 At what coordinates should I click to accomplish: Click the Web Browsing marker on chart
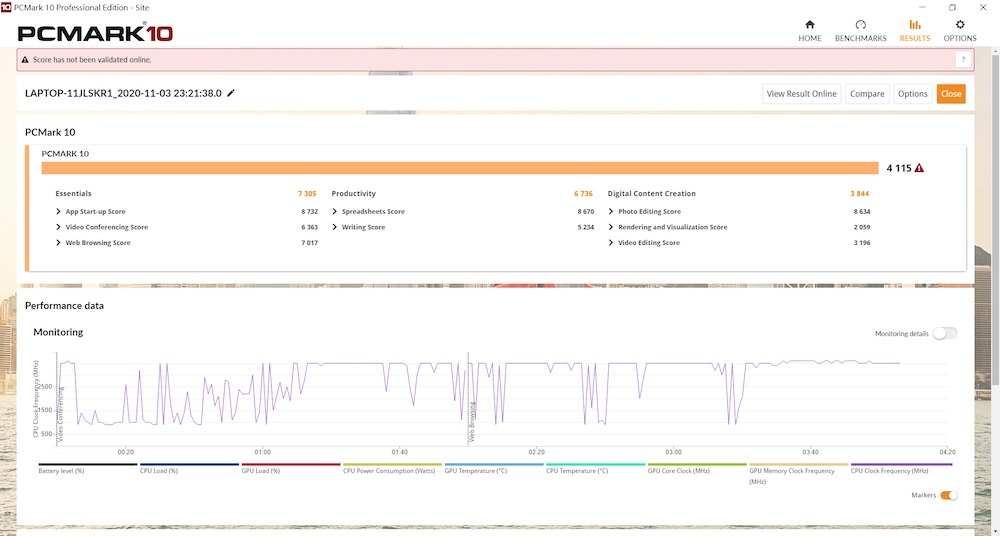coord(470,400)
